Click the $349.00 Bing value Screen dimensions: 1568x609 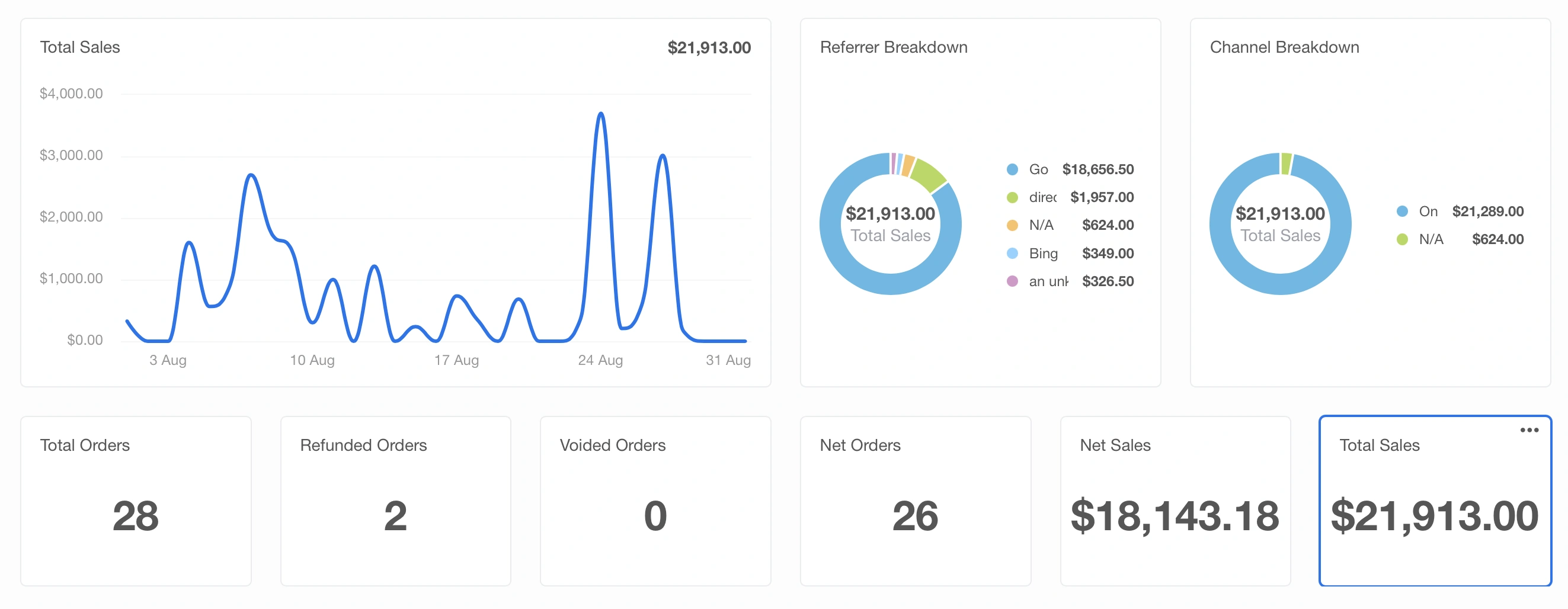(1108, 253)
